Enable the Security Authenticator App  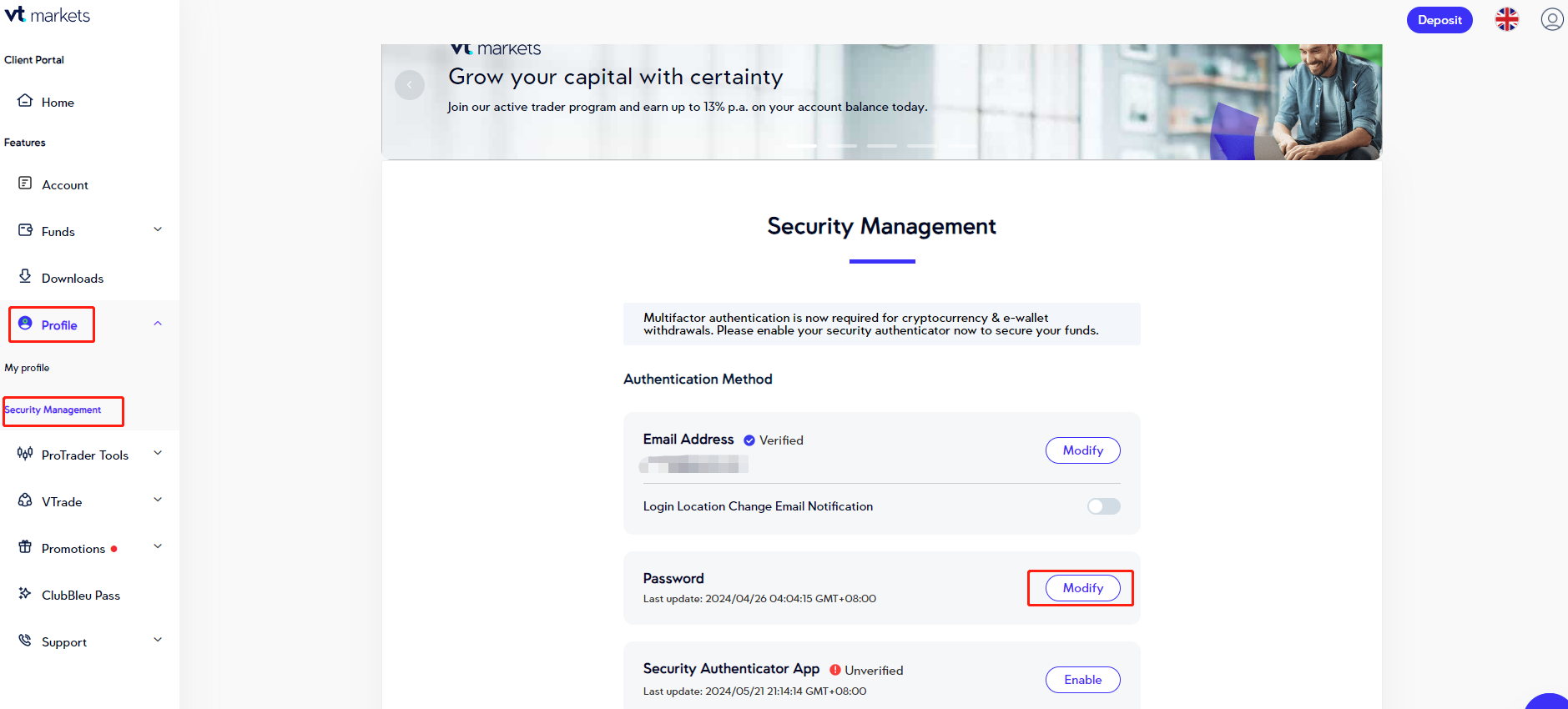pos(1082,680)
